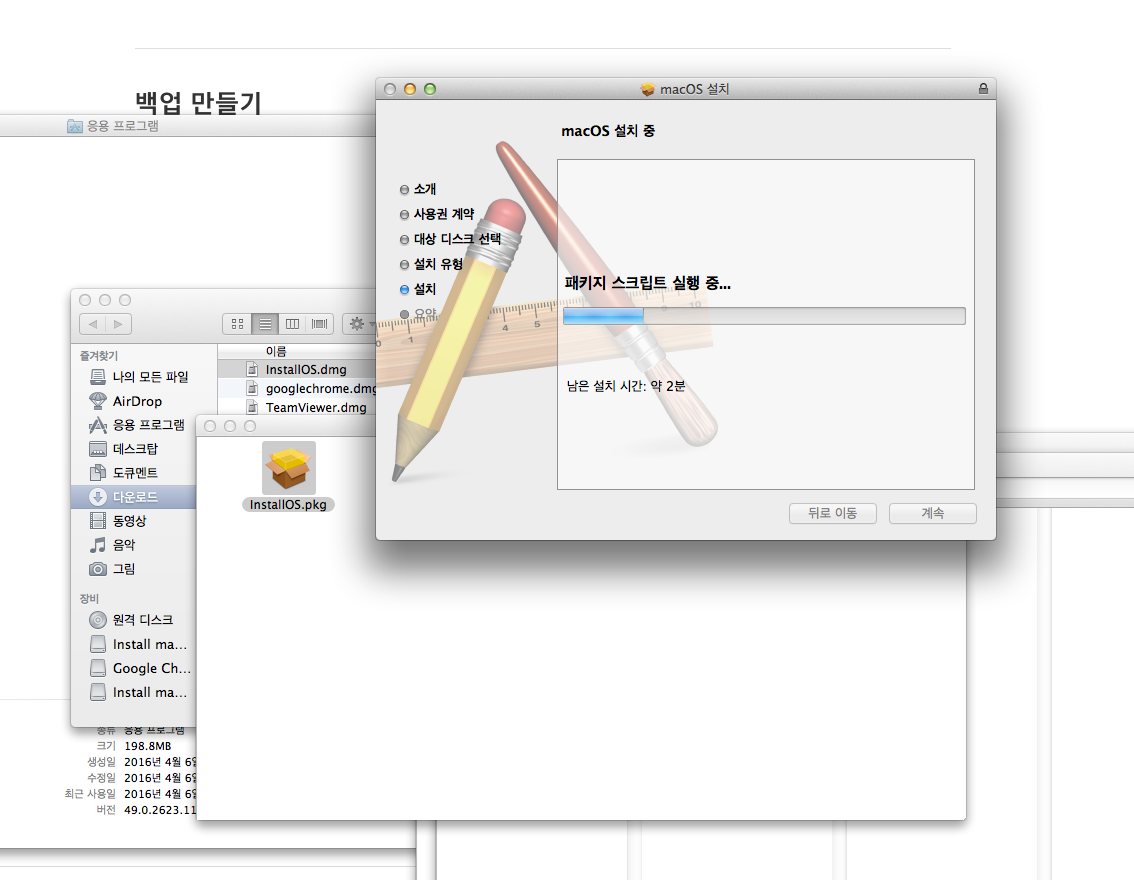Click the Finder forward arrow button
Screen dimensions: 1134x880
[119, 324]
